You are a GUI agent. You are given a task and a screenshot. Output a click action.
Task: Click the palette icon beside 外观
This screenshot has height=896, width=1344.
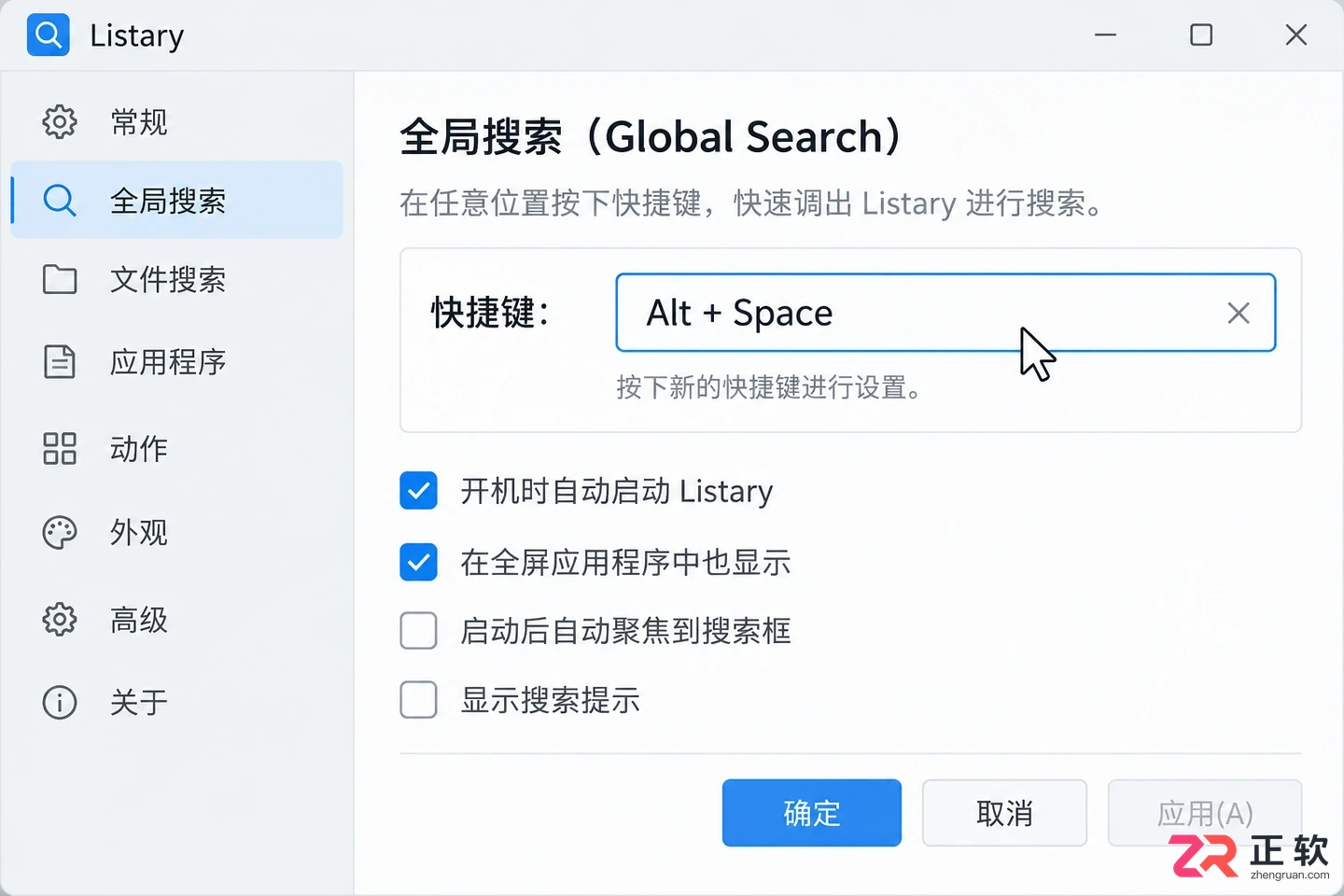click(x=60, y=532)
